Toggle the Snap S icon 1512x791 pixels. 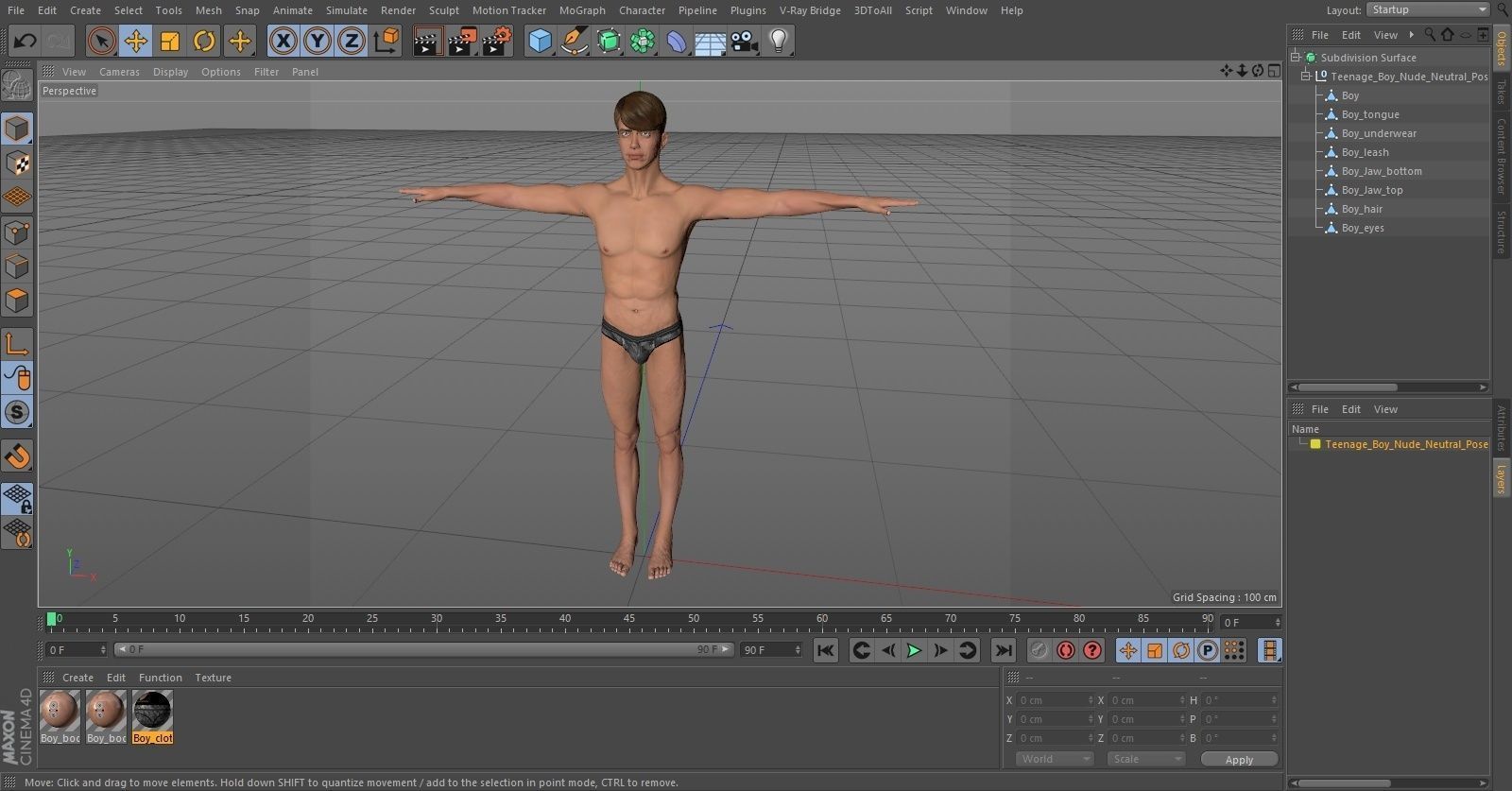[17, 412]
